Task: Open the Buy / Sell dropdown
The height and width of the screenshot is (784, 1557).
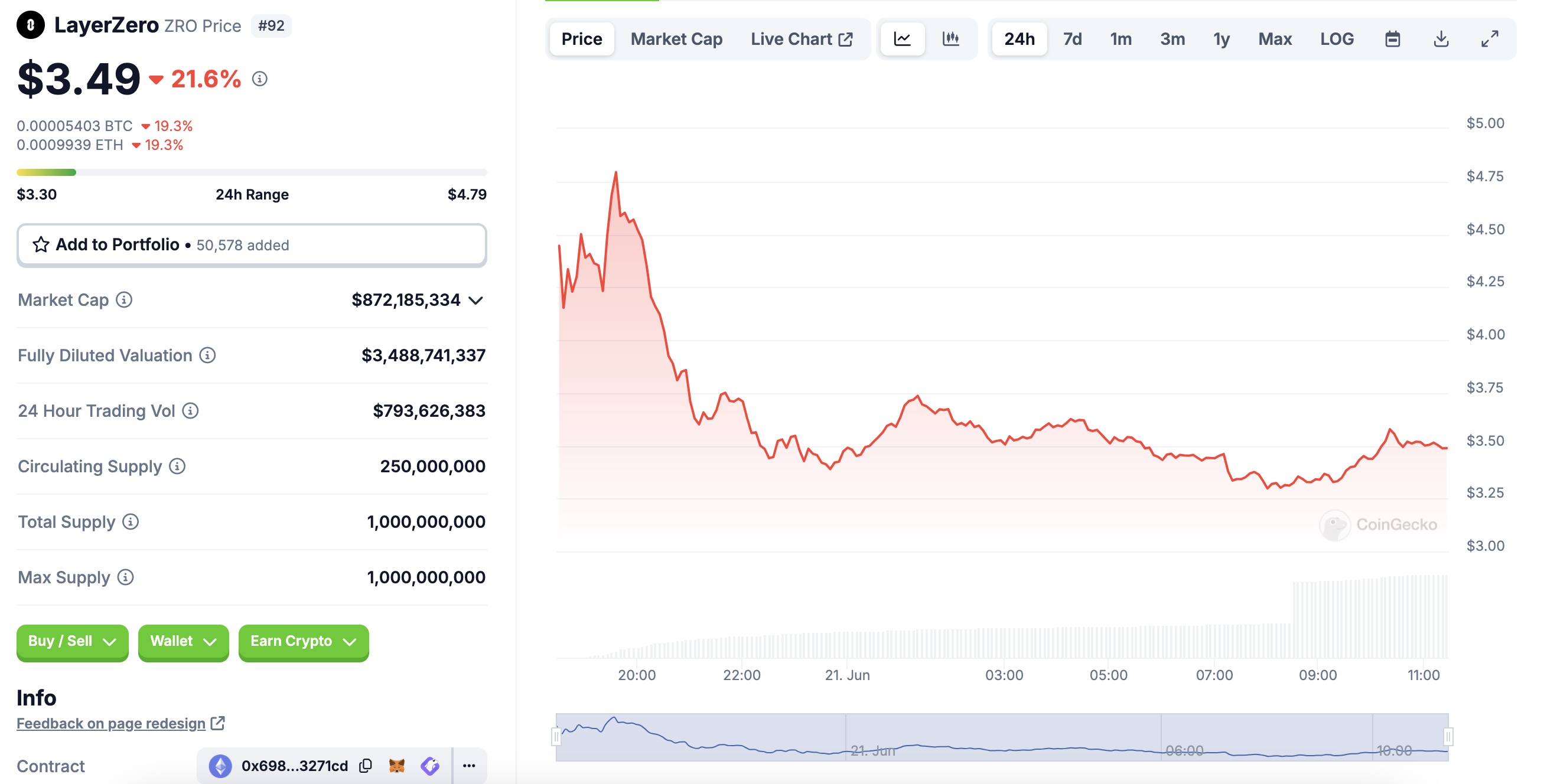Action: (72, 642)
